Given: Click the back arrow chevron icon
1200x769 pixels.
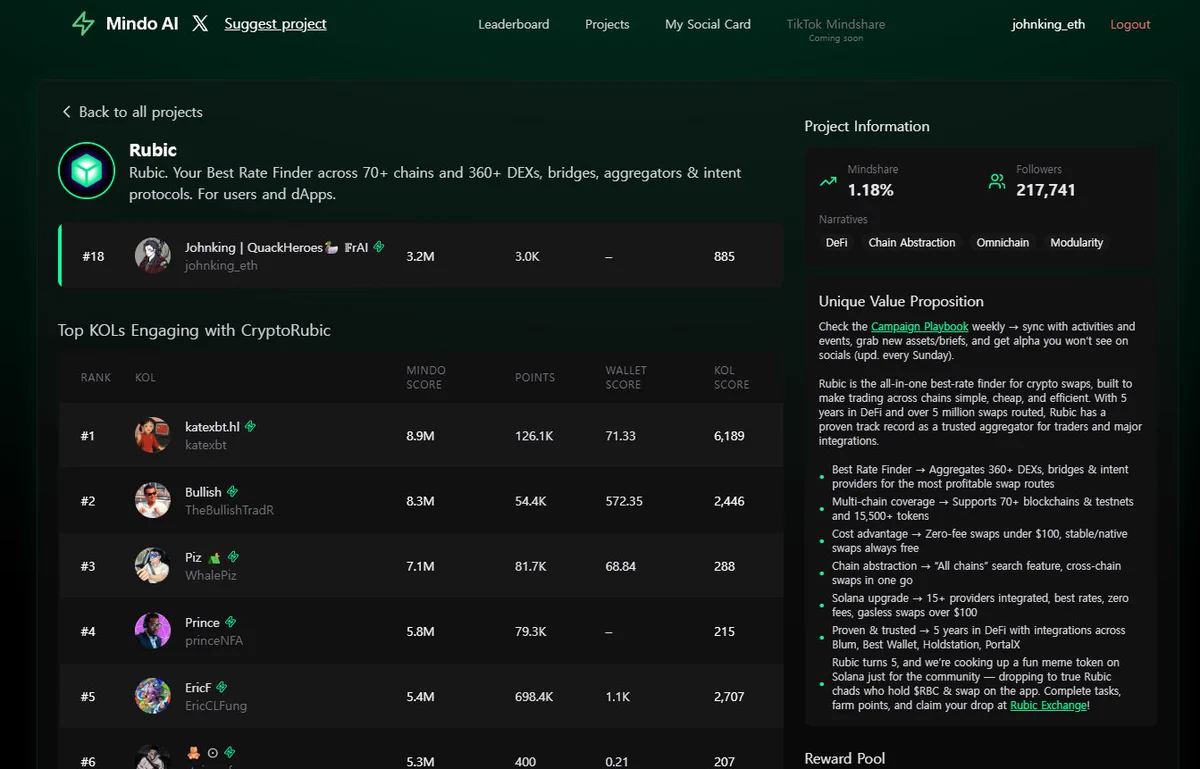Looking at the screenshot, I should click(x=67, y=112).
